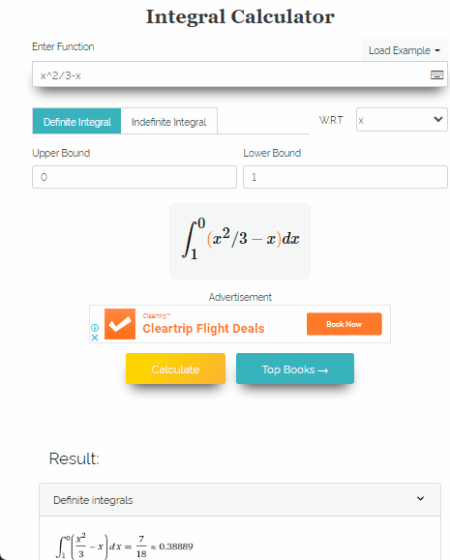Click the Definite integrals section header
The width and height of the screenshot is (450, 560).
pyautogui.click(x=240, y=500)
